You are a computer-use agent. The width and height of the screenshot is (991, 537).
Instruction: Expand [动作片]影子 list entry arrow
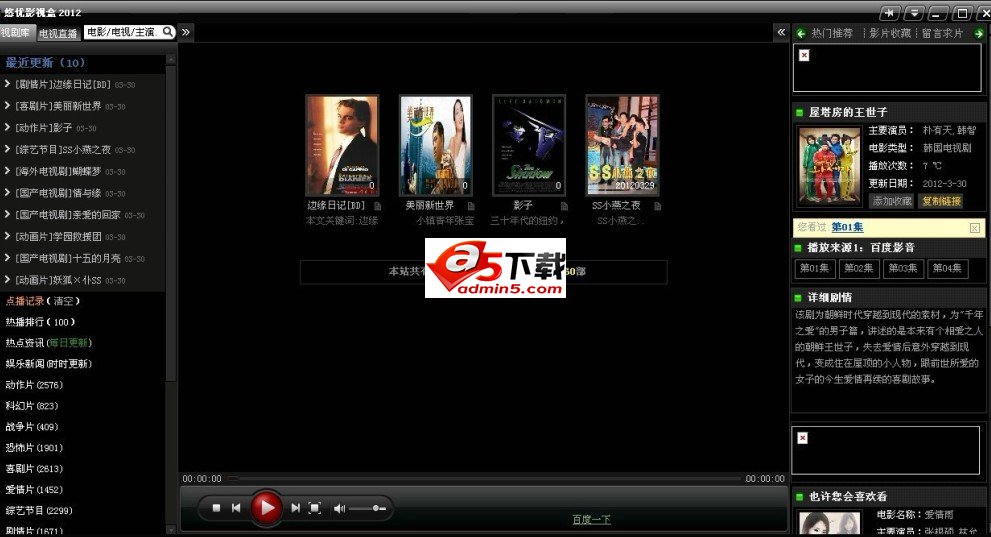click(7, 127)
